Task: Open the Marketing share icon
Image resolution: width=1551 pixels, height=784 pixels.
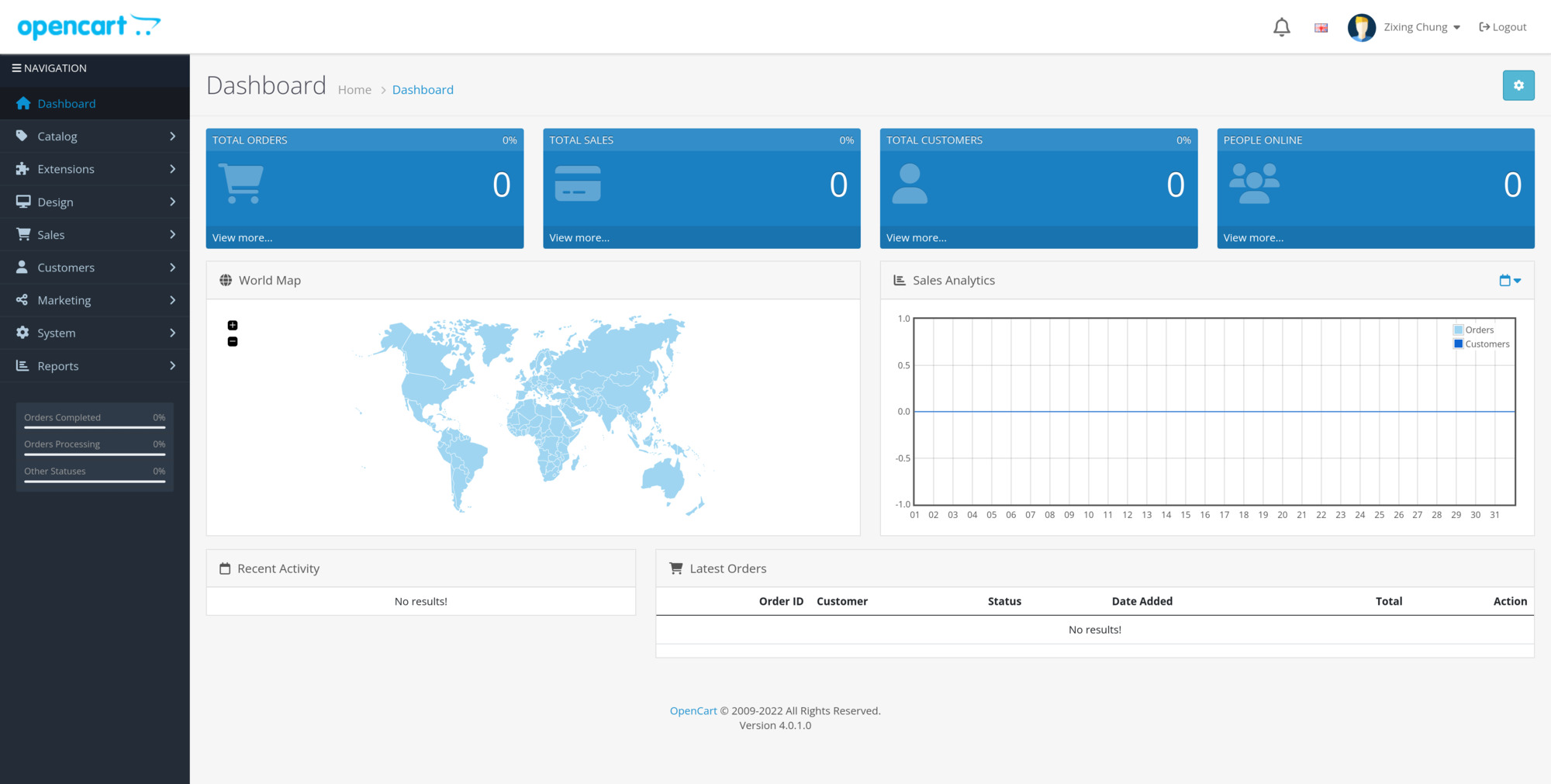Action: [23, 300]
